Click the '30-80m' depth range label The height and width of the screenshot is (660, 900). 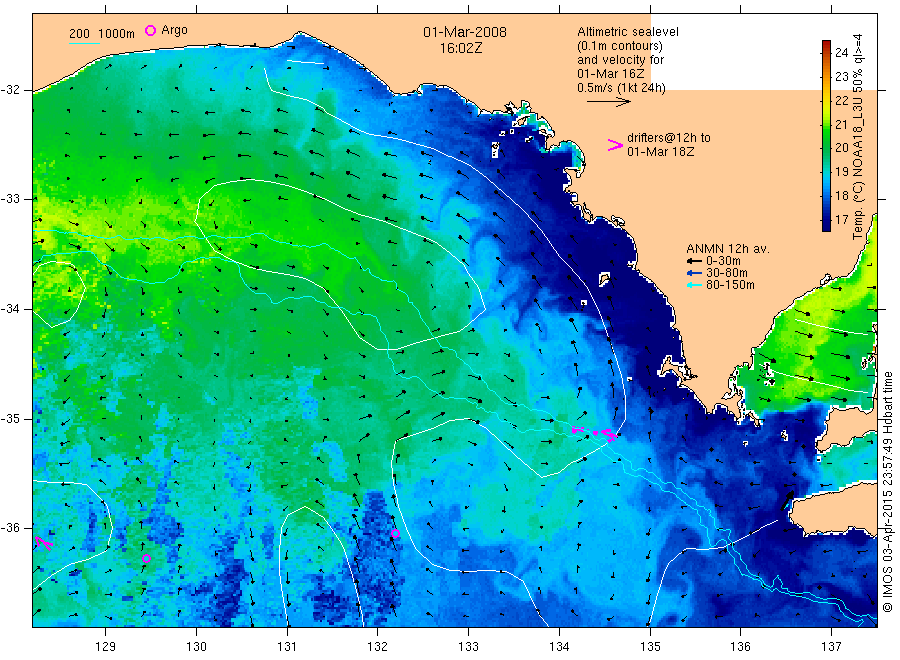coord(727,273)
